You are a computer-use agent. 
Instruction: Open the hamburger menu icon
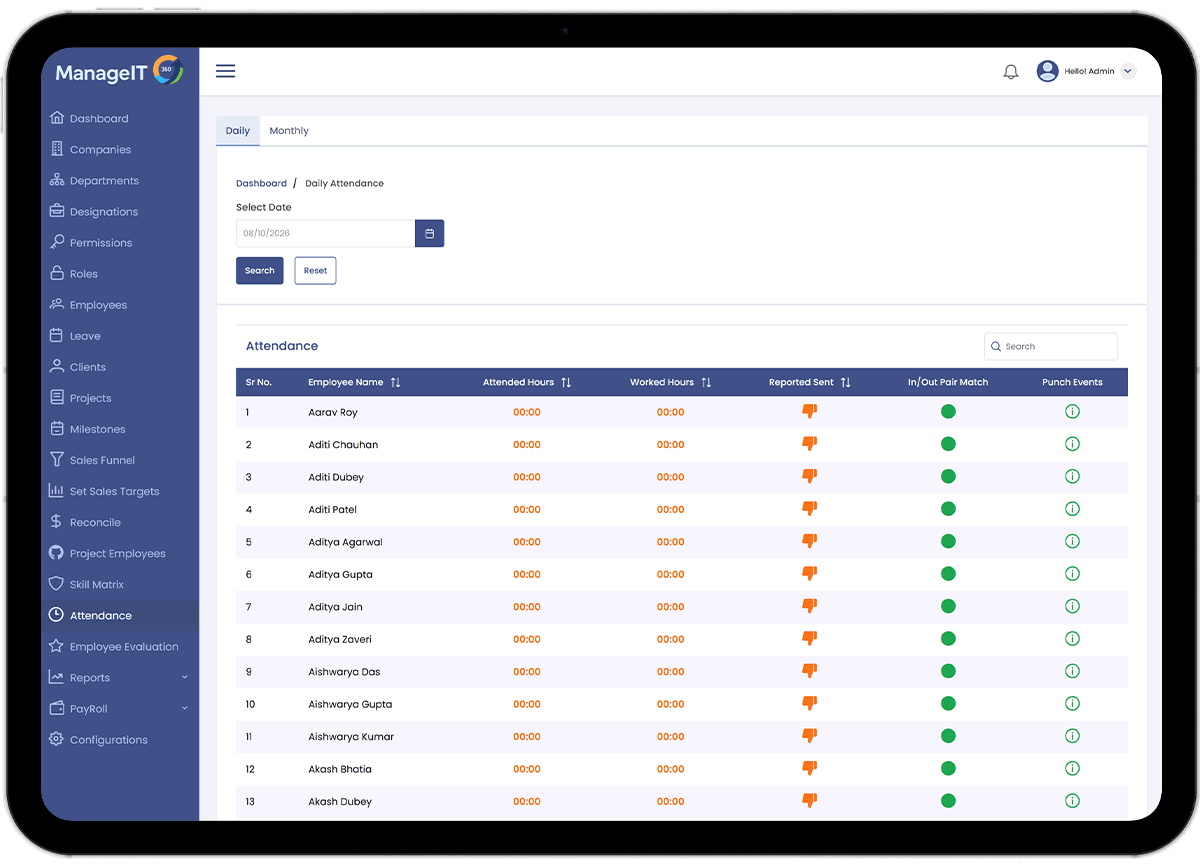[x=226, y=71]
